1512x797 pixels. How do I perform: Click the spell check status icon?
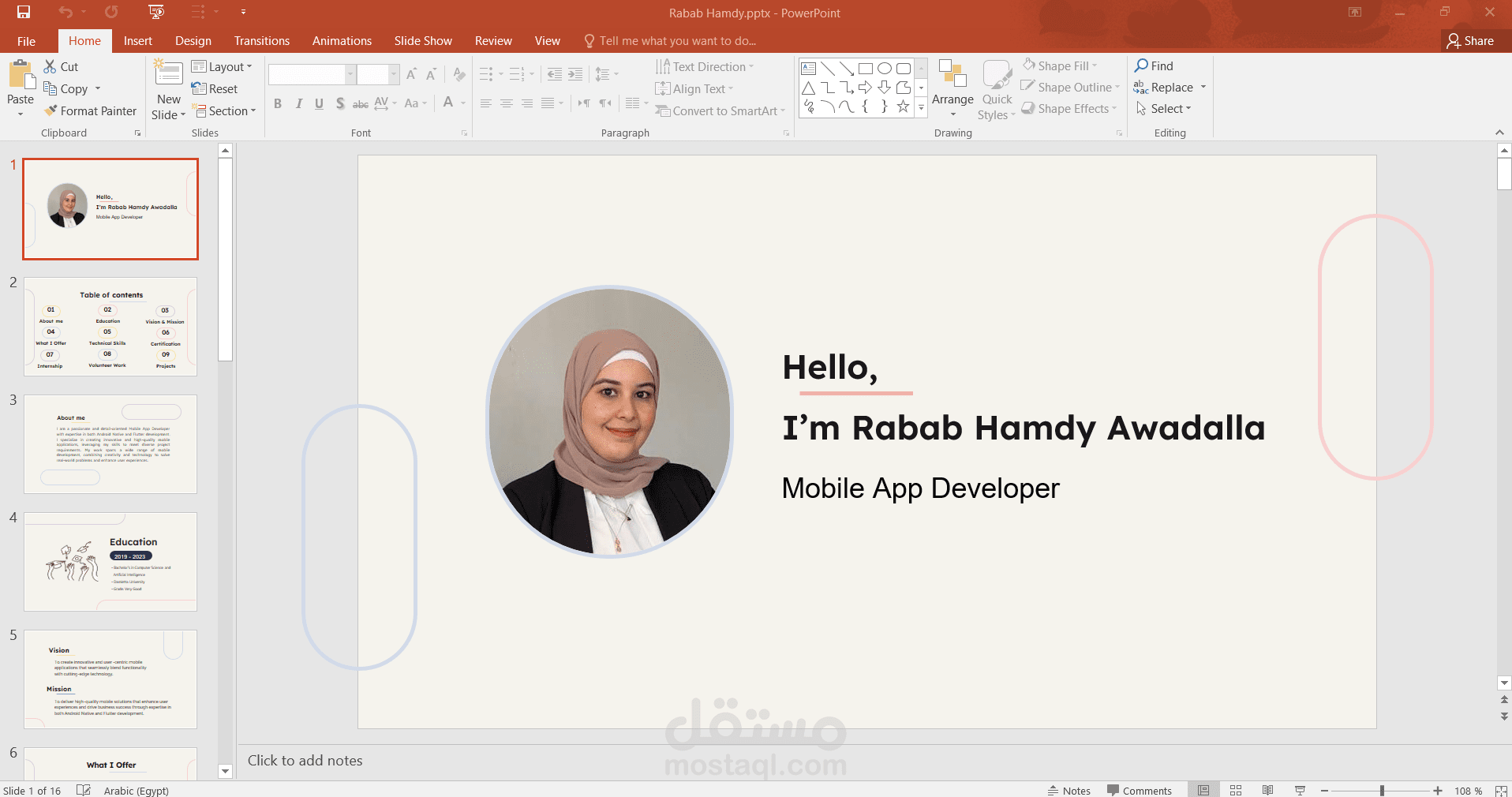84,790
